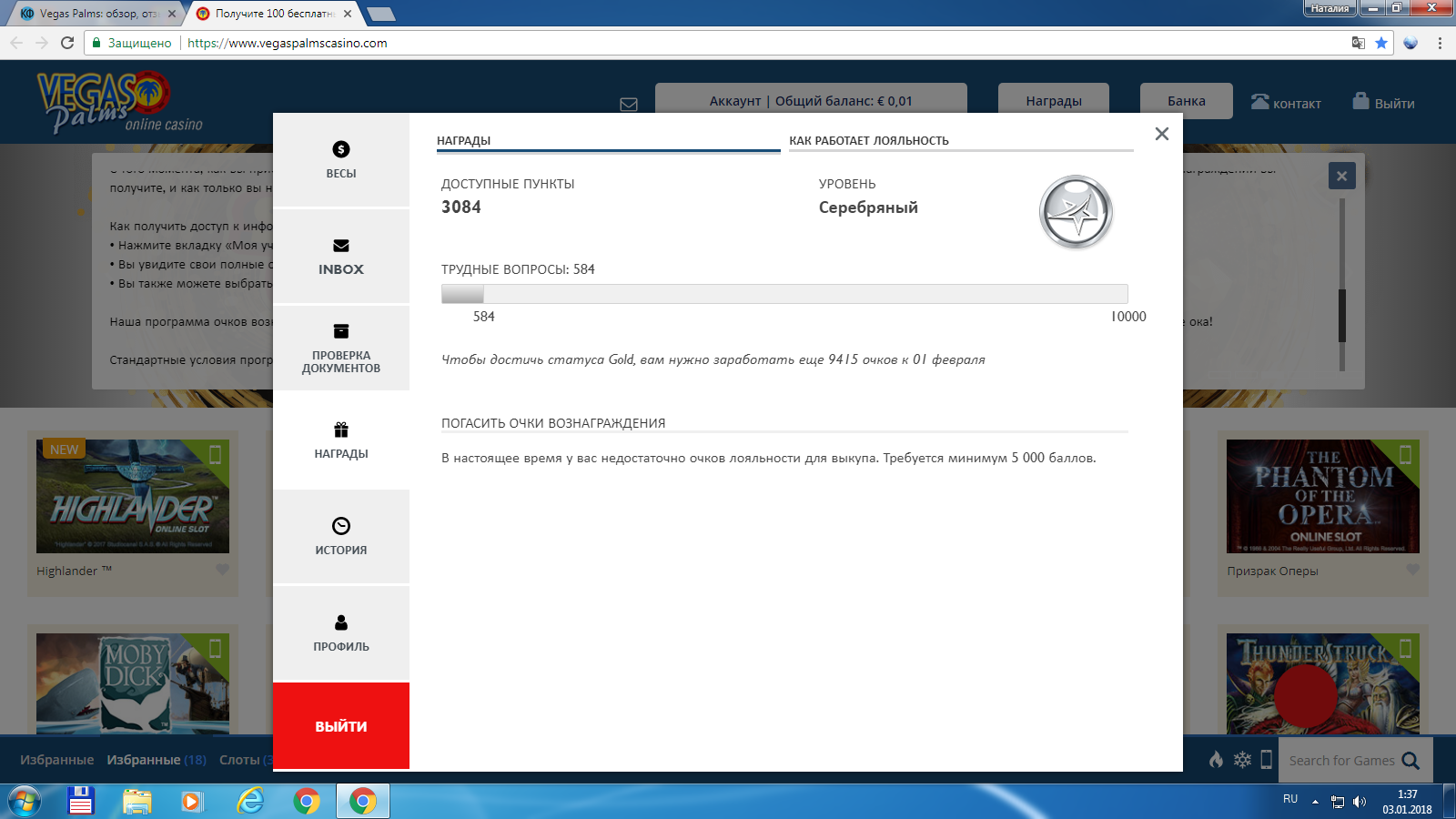Open Internet Explorer from the taskbar
Viewport: 1456px width, 819px height.
pos(250,802)
